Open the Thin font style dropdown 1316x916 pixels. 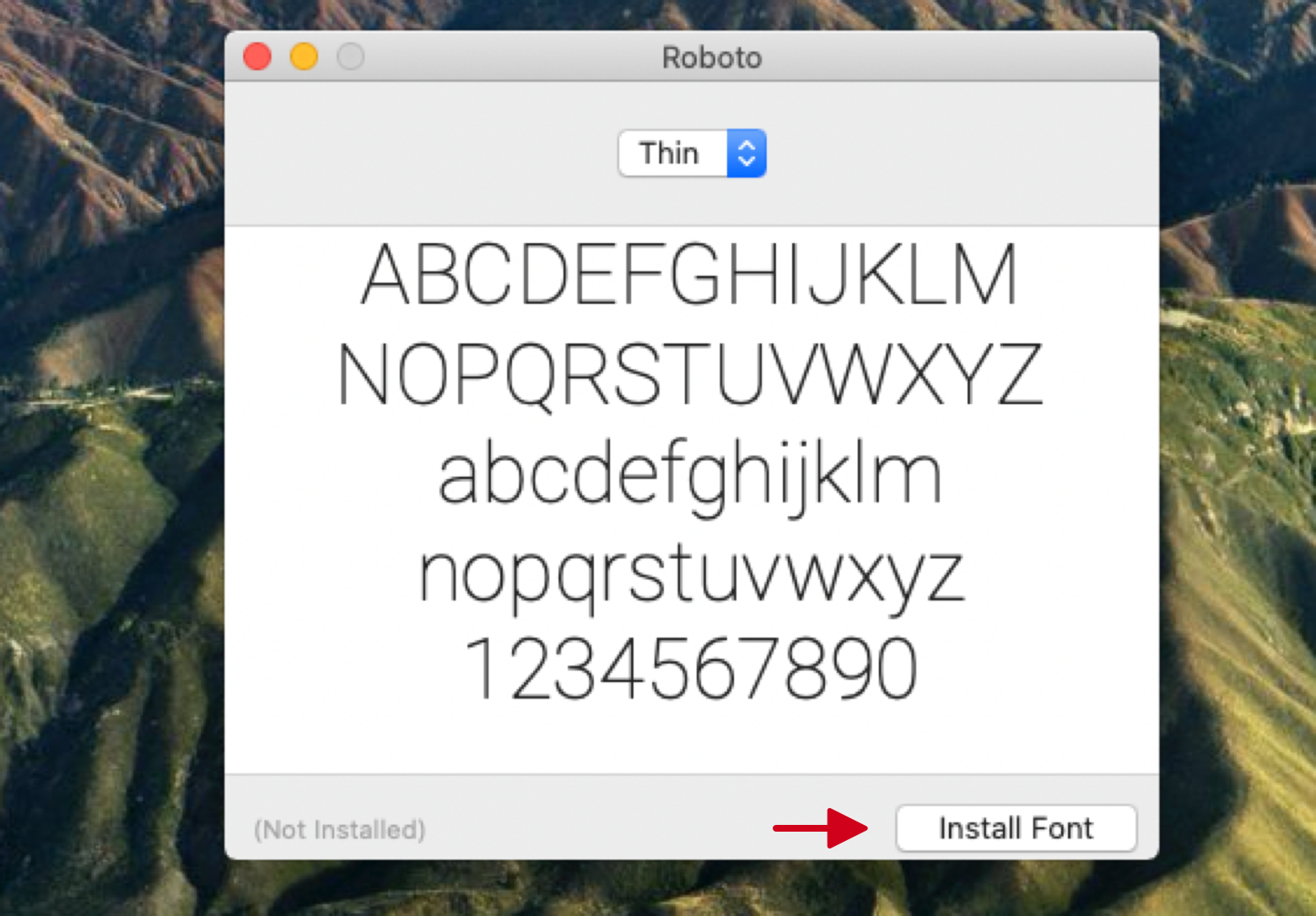pos(692,154)
